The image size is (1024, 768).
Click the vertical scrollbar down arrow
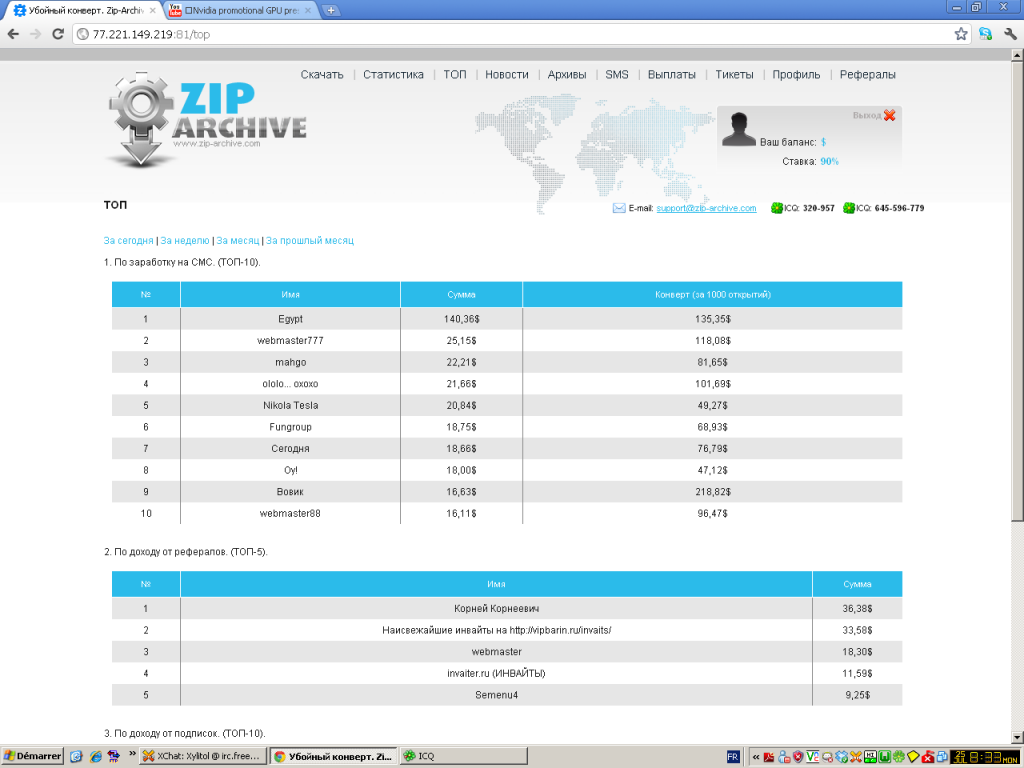pos(1017,739)
